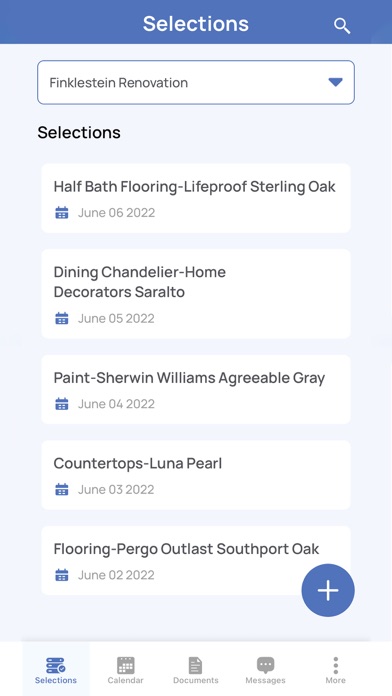This screenshot has height=696, width=392.
Task: Tap the search magnifier icon
Action: pyautogui.click(x=342, y=26)
